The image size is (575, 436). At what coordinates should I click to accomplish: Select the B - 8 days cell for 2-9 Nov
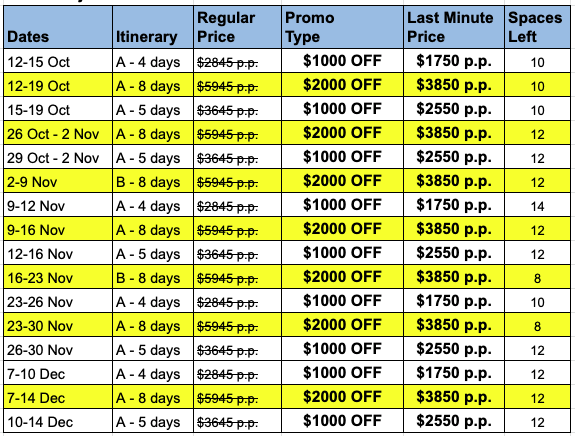pos(153,181)
